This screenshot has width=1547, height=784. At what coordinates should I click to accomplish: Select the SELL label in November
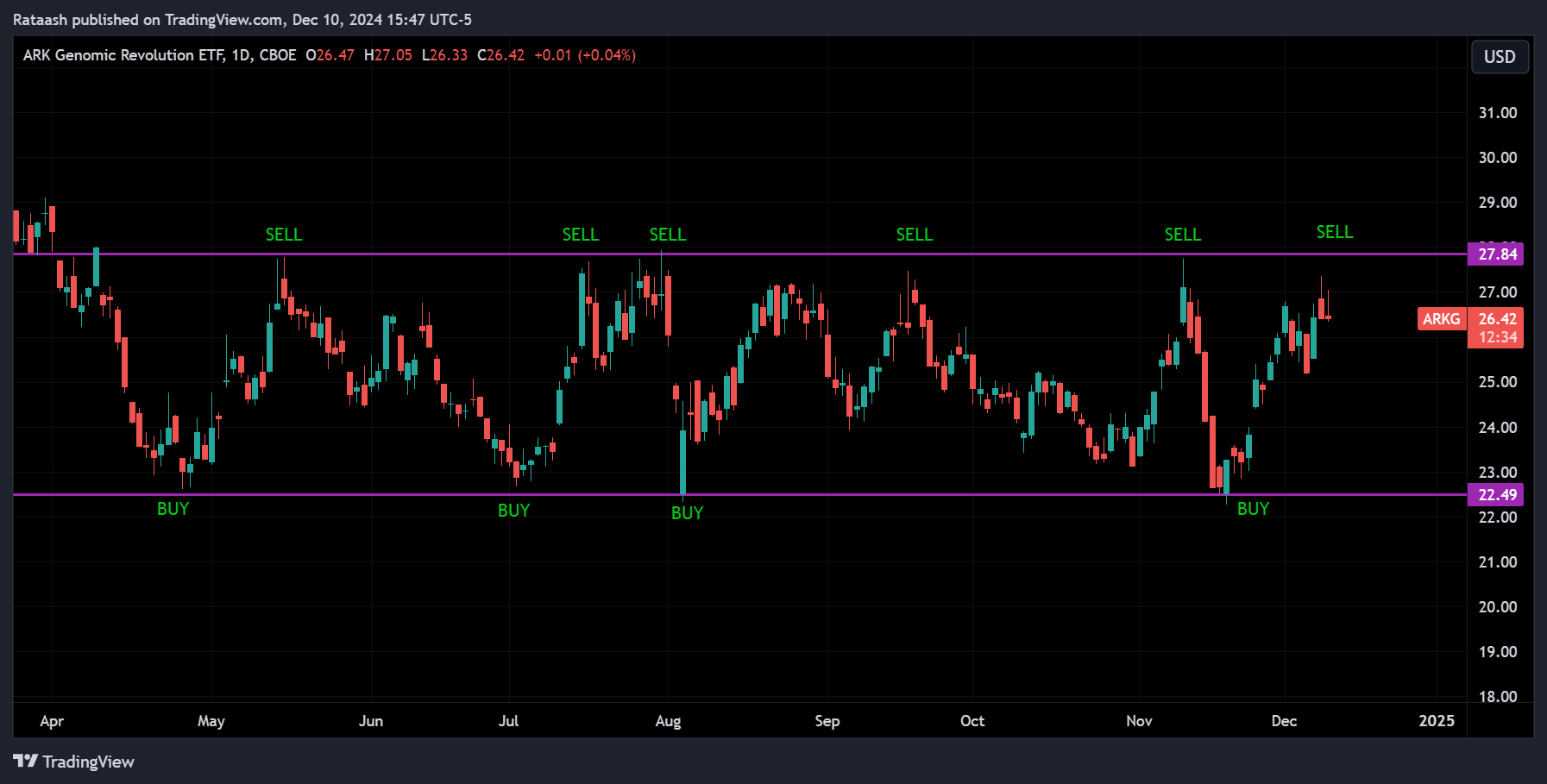coord(1183,235)
